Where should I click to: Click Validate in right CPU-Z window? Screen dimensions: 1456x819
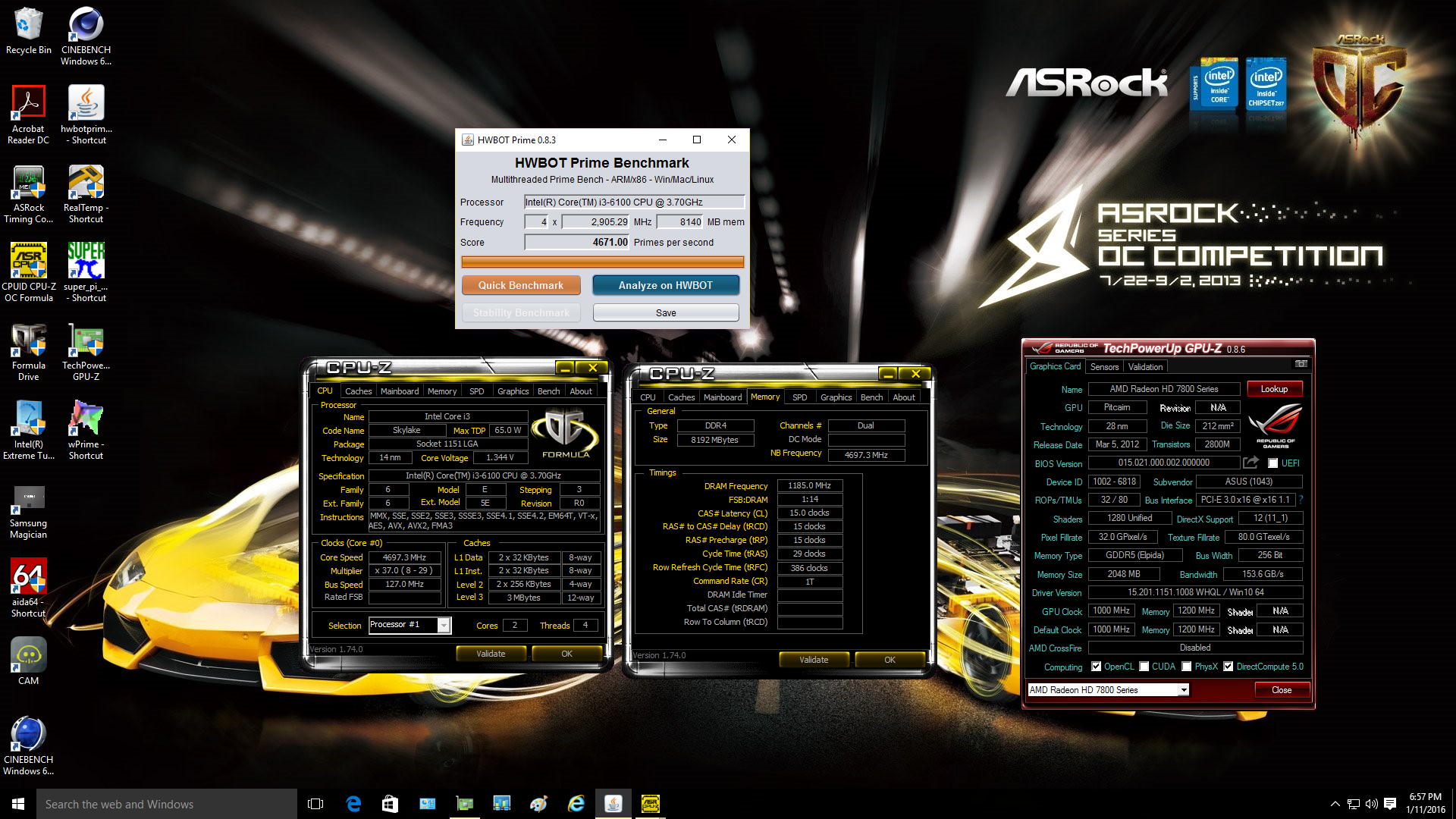tap(814, 660)
